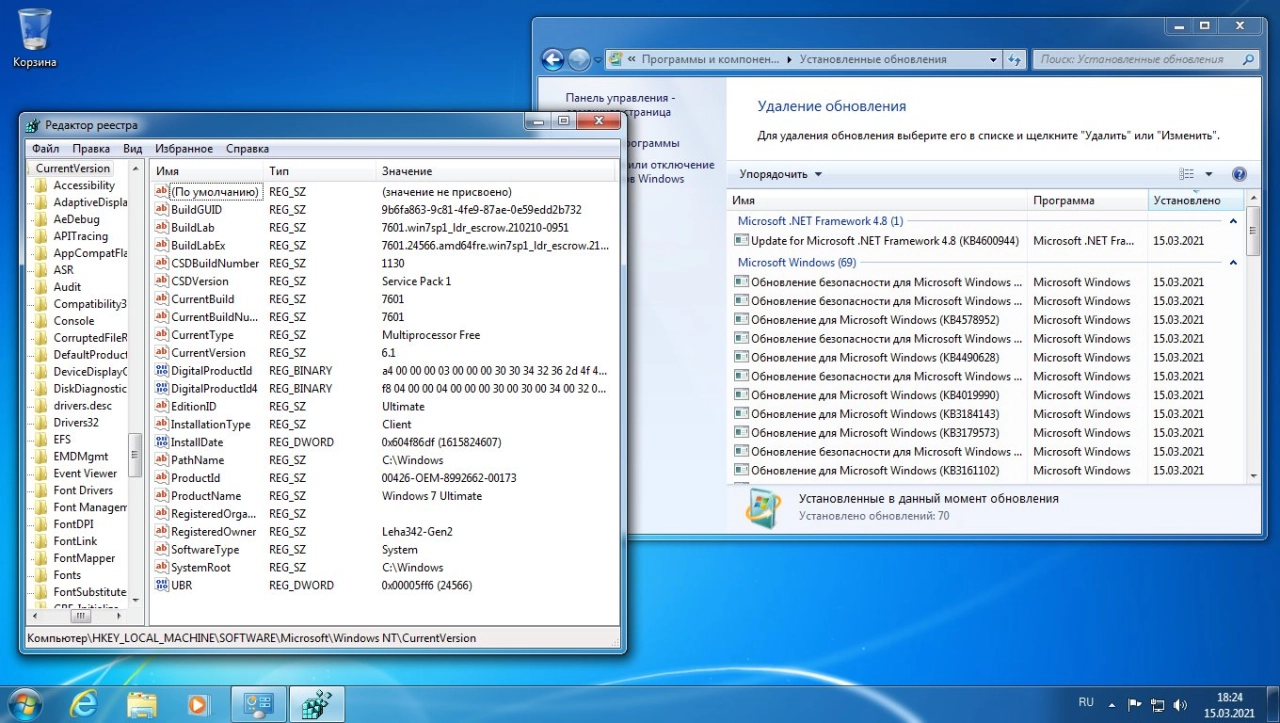Sort updates by Программа column

coord(1088,201)
